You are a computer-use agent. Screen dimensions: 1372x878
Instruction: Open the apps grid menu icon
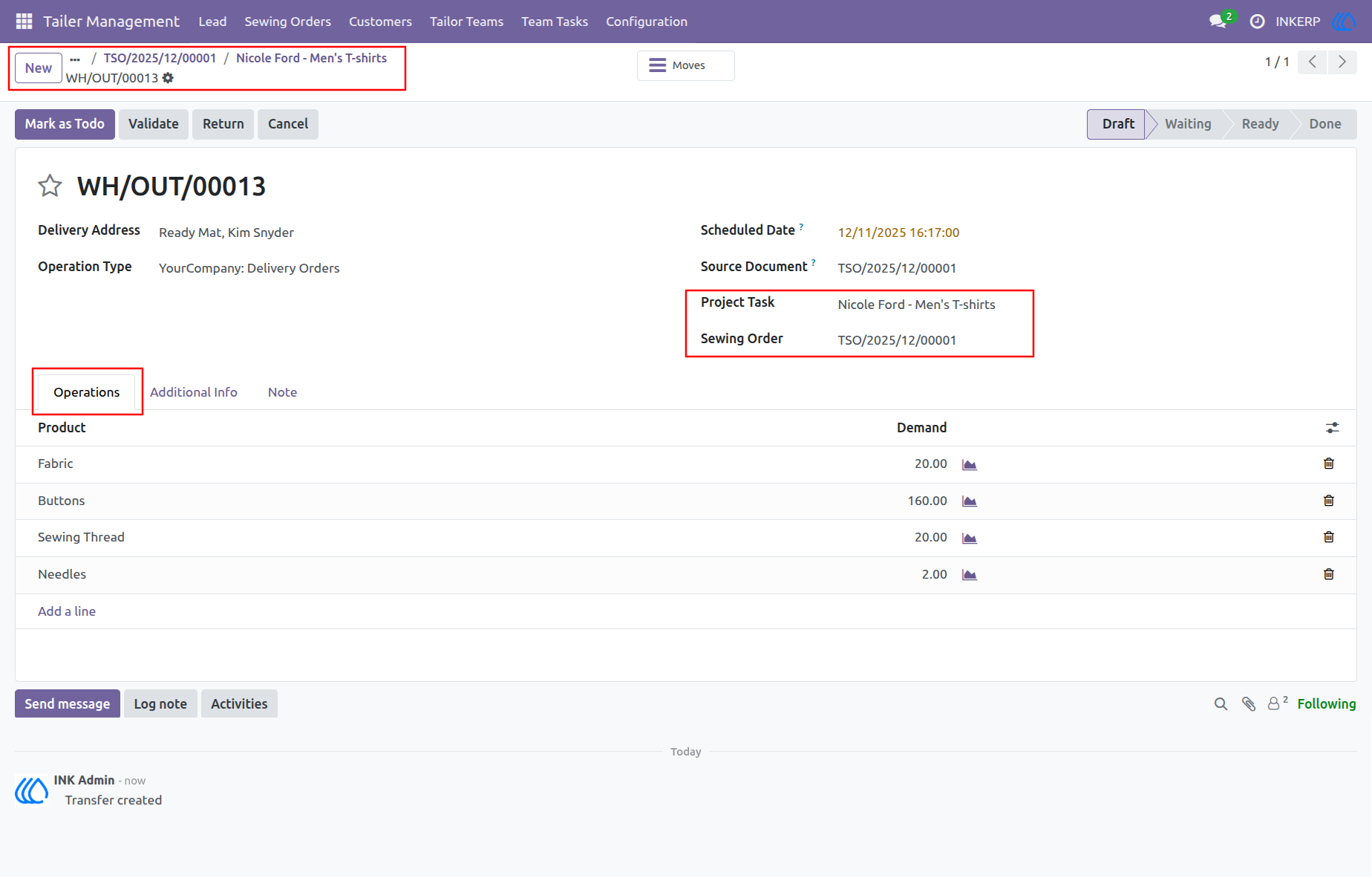[24, 22]
